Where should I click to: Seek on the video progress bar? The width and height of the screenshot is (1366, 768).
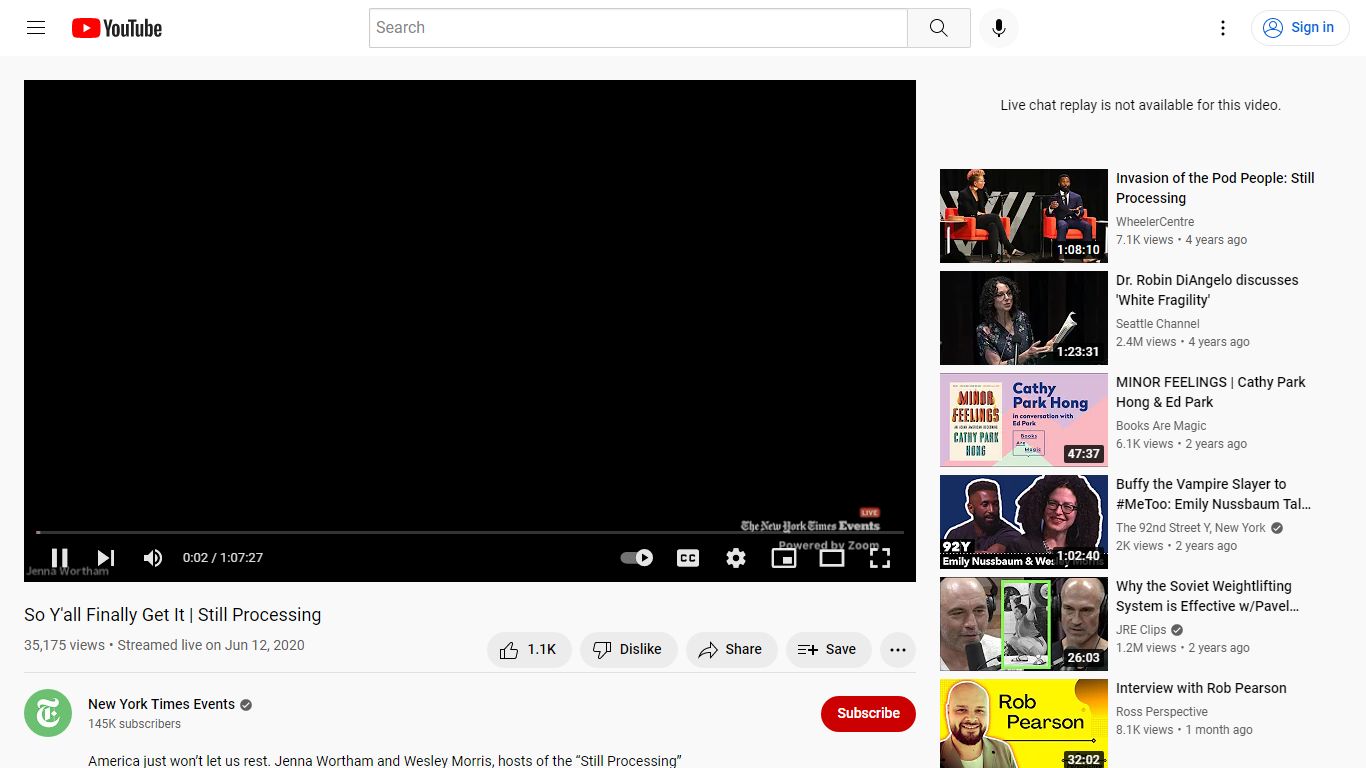[x=470, y=532]
